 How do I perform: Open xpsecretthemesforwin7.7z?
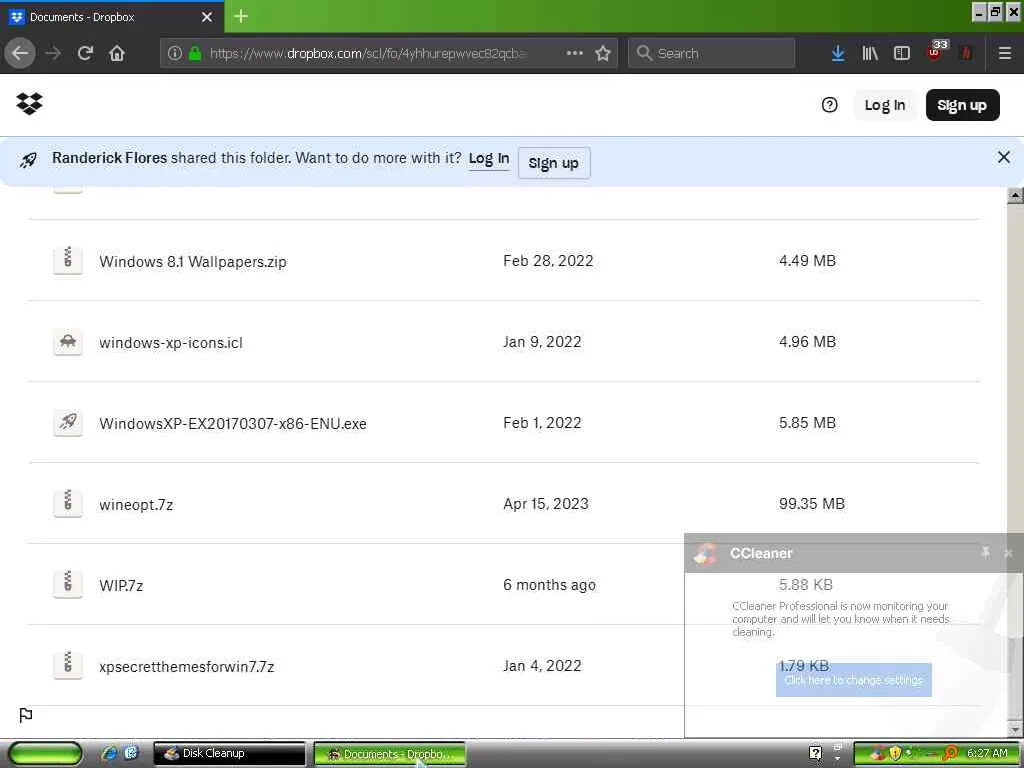tap(187, 667)
